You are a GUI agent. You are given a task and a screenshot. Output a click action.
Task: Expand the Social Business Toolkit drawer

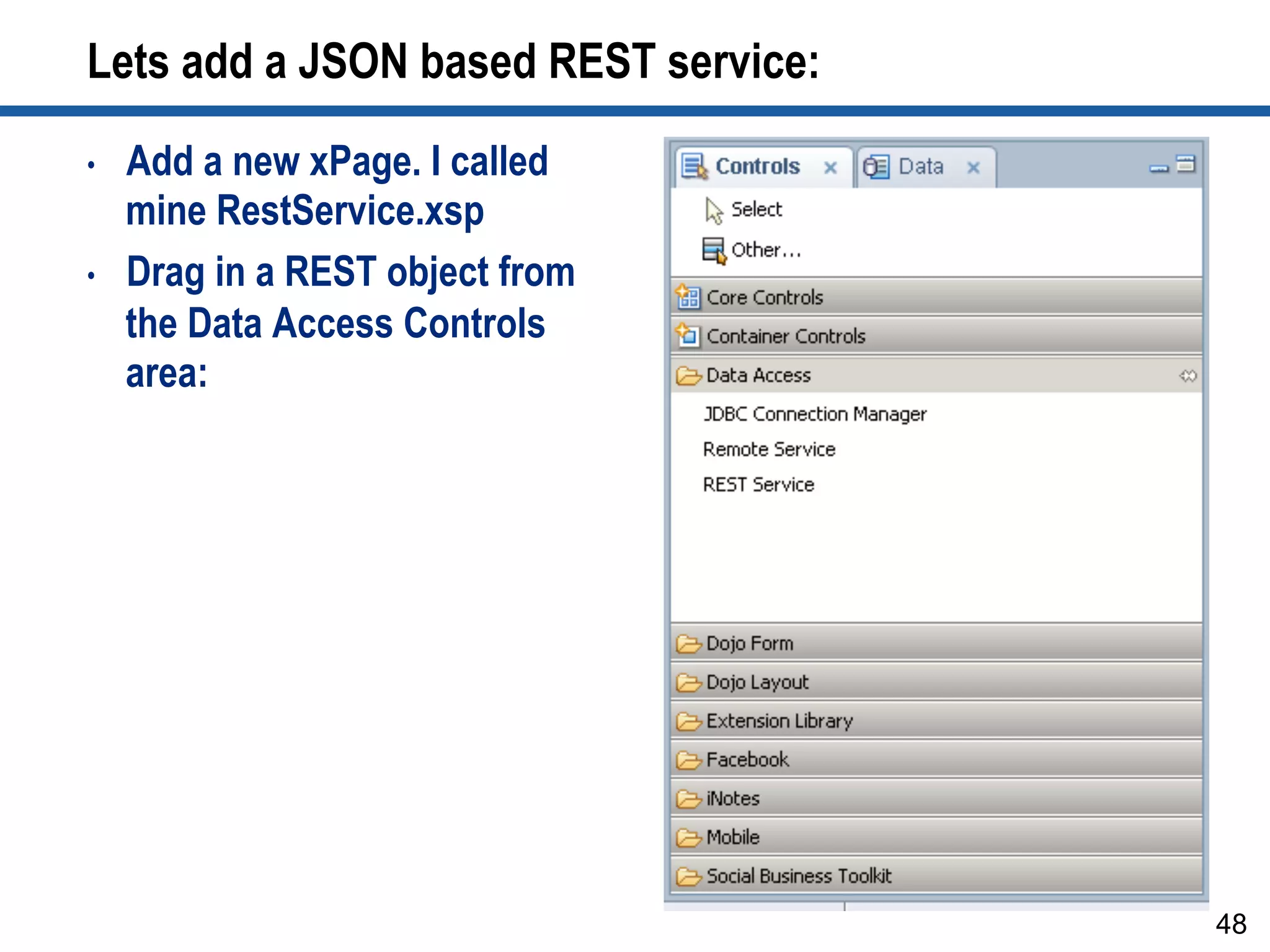[x=936, y=876]
